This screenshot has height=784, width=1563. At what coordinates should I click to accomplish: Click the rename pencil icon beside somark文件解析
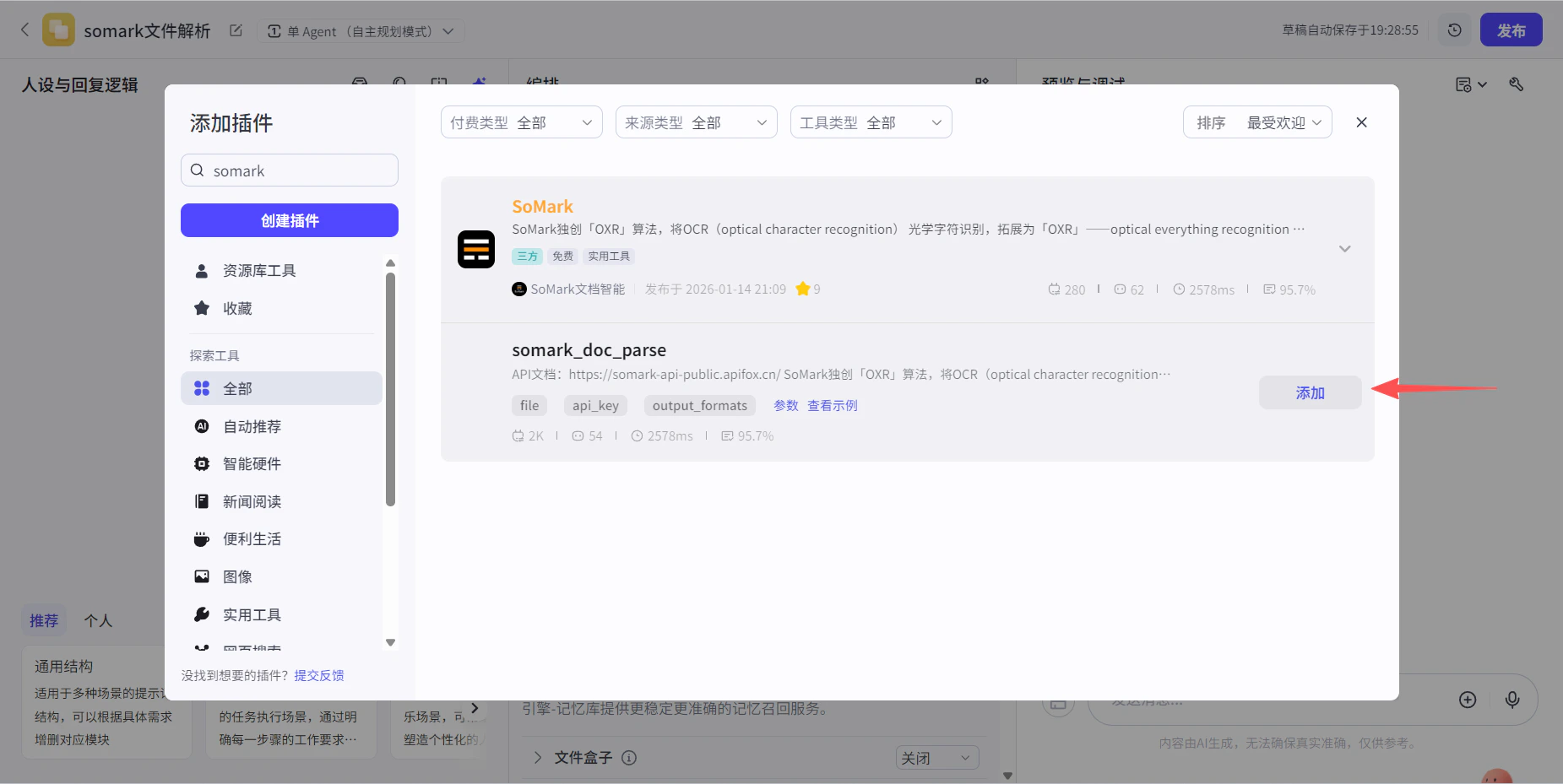tap(236, 30)
